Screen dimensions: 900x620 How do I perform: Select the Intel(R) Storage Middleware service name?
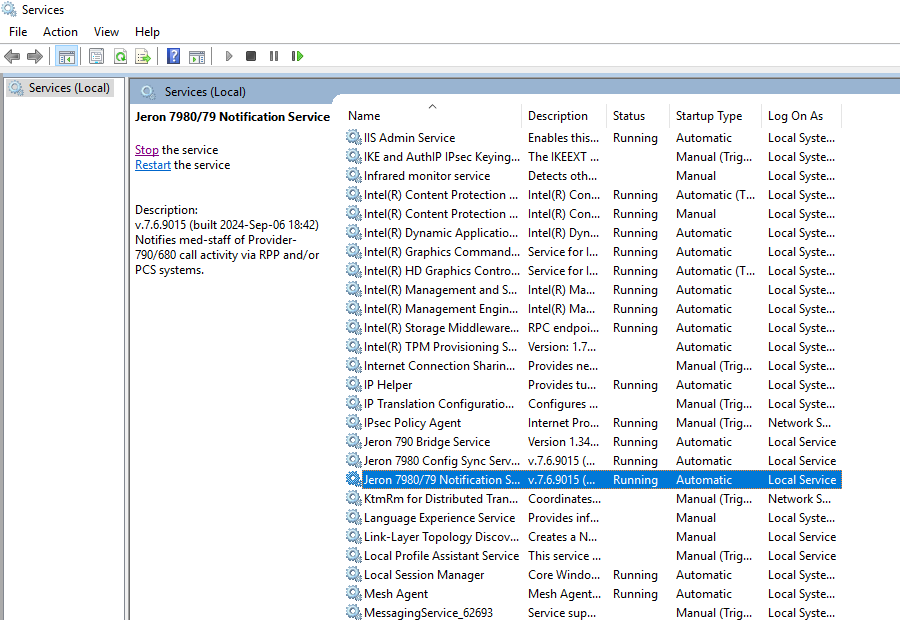pyautogui.click(x=441, y=328)
